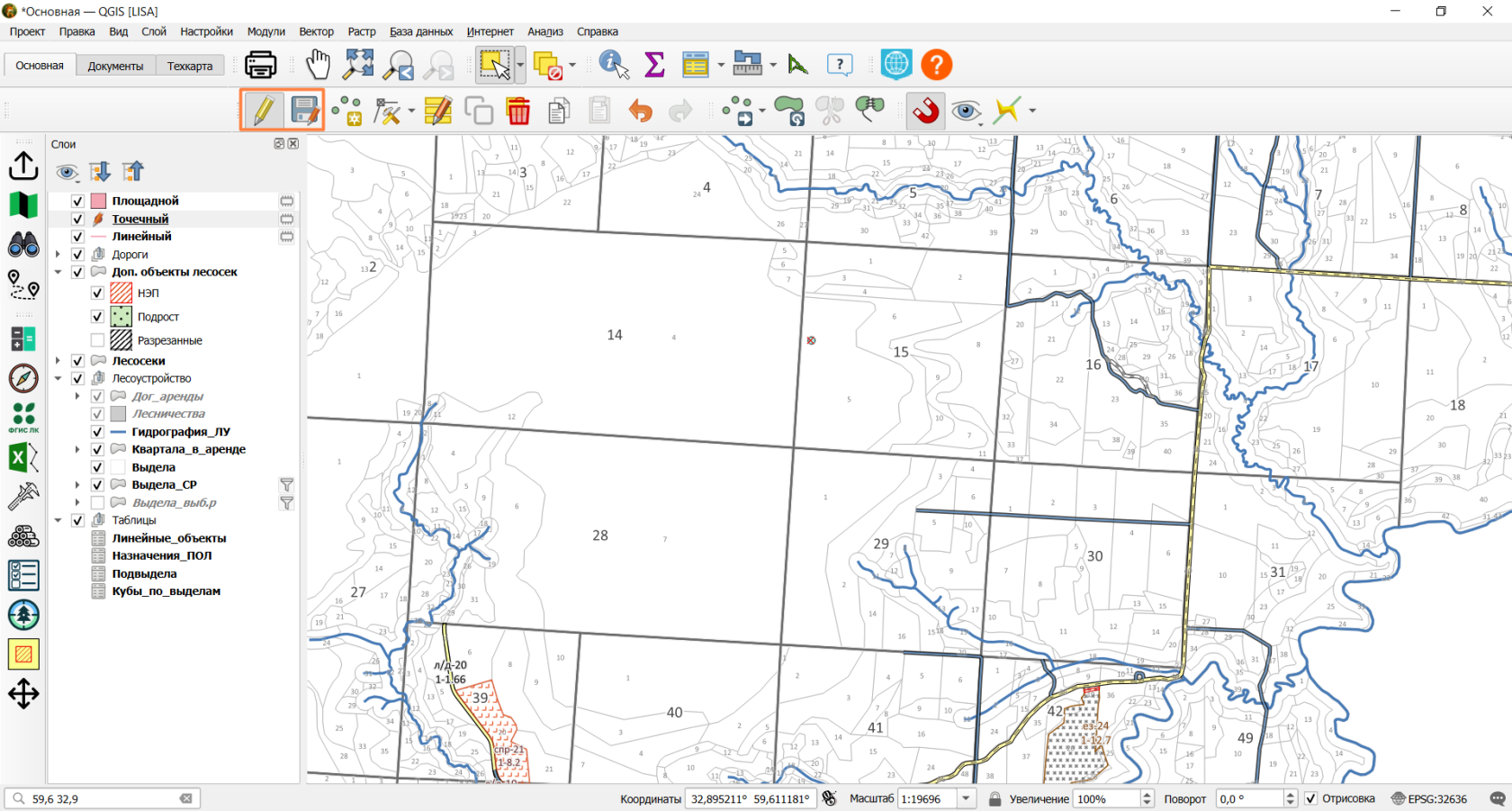Delete selected features with trash icon
The image size is (1512, 811).
(x=518, y=111)
